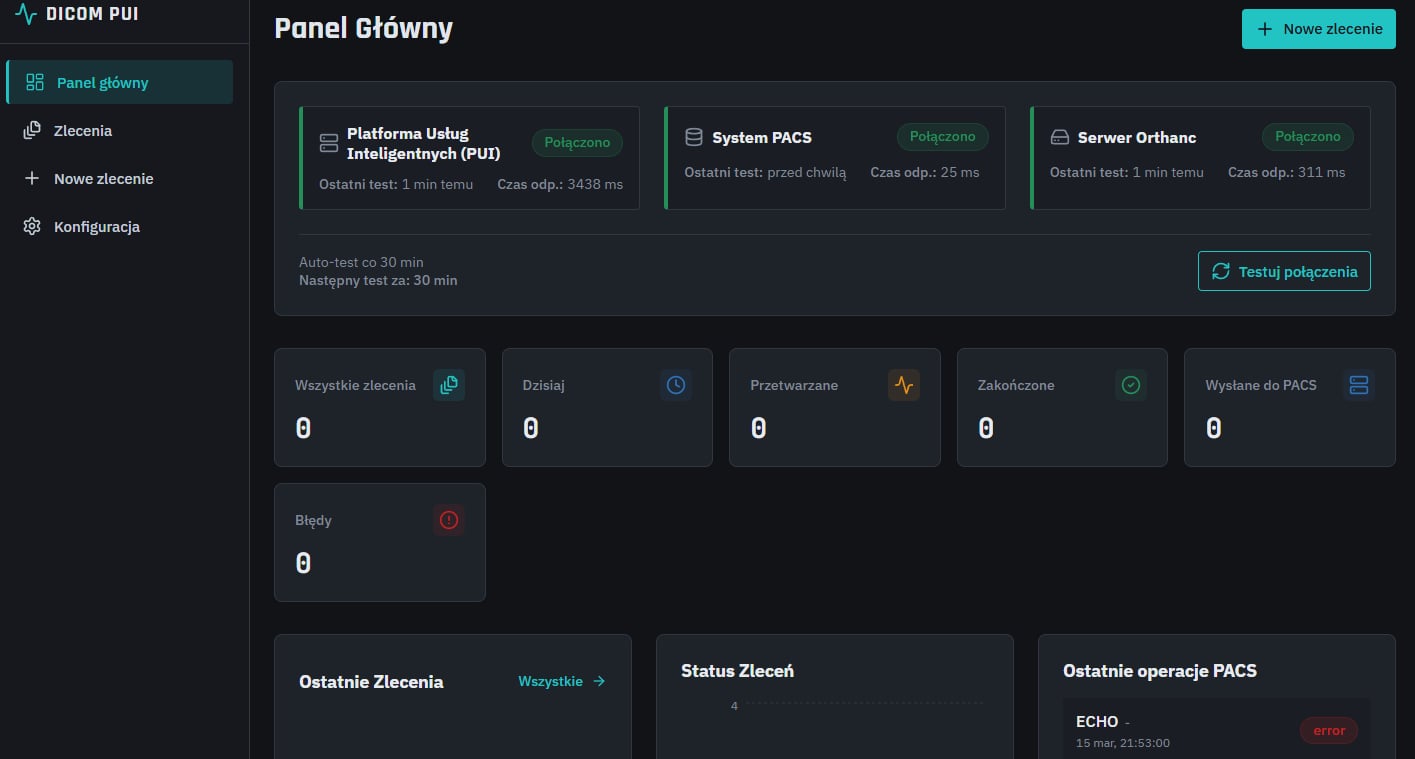1415x759 pixels.
Task: Click the 0 value in Przetwarzane card
Action: click(x=758, y=428)
